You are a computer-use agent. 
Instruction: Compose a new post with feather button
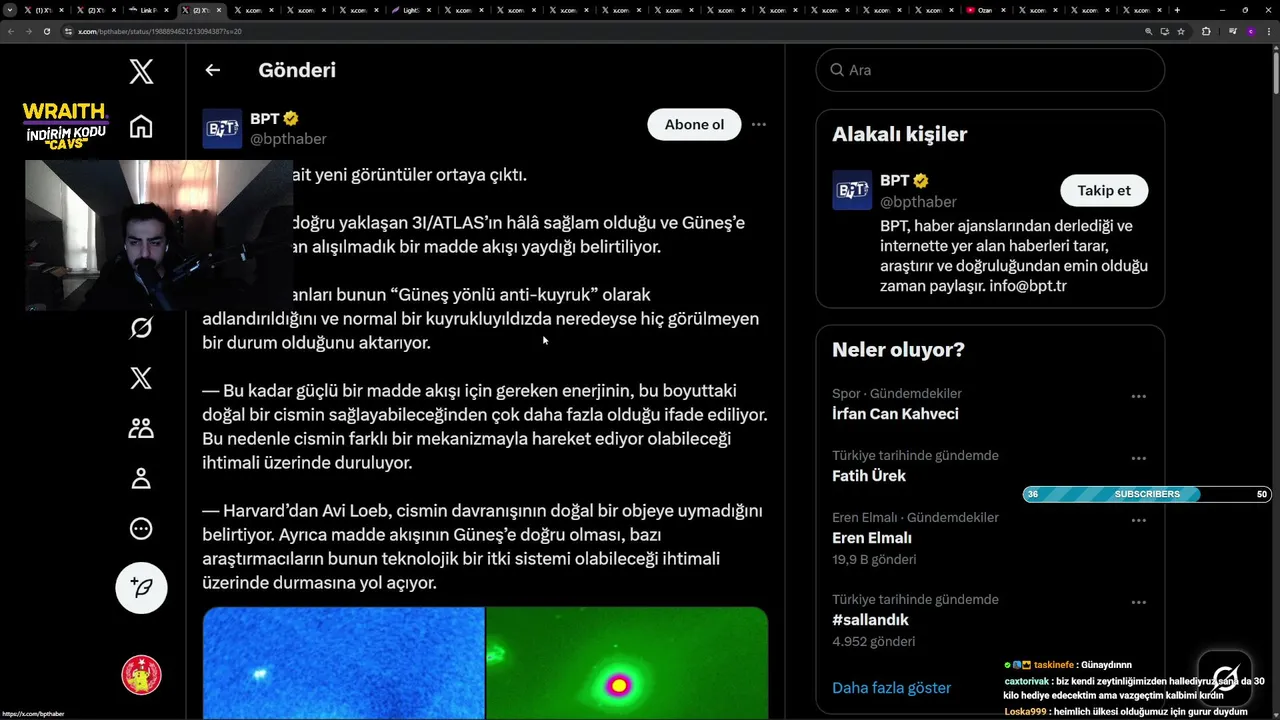pyautogui.click(x=141, y=587)
